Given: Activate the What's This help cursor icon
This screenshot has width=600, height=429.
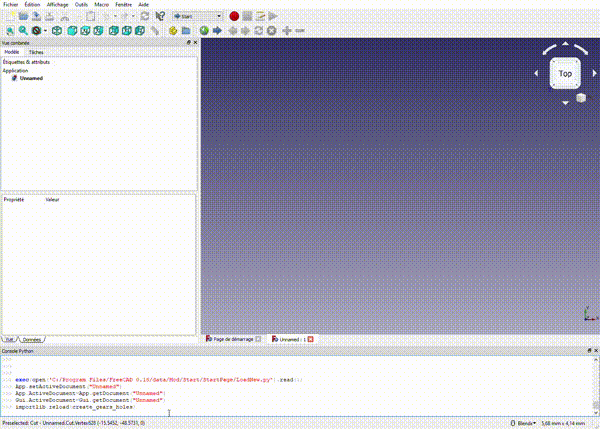Looking at the screenshot, I should pyautogui.click(x=160, y=16).
